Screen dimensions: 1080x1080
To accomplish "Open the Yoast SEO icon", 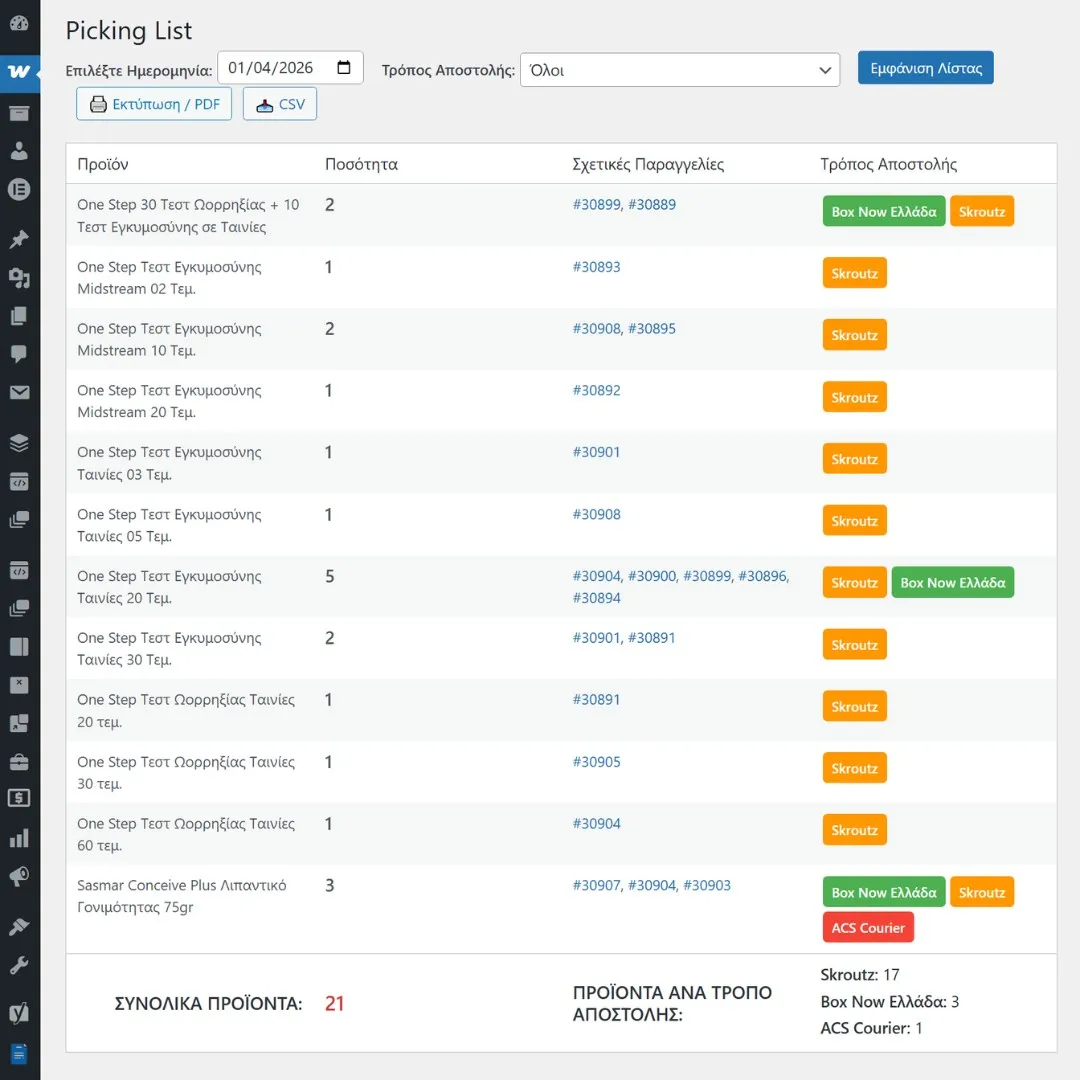I will [19, 1012].
